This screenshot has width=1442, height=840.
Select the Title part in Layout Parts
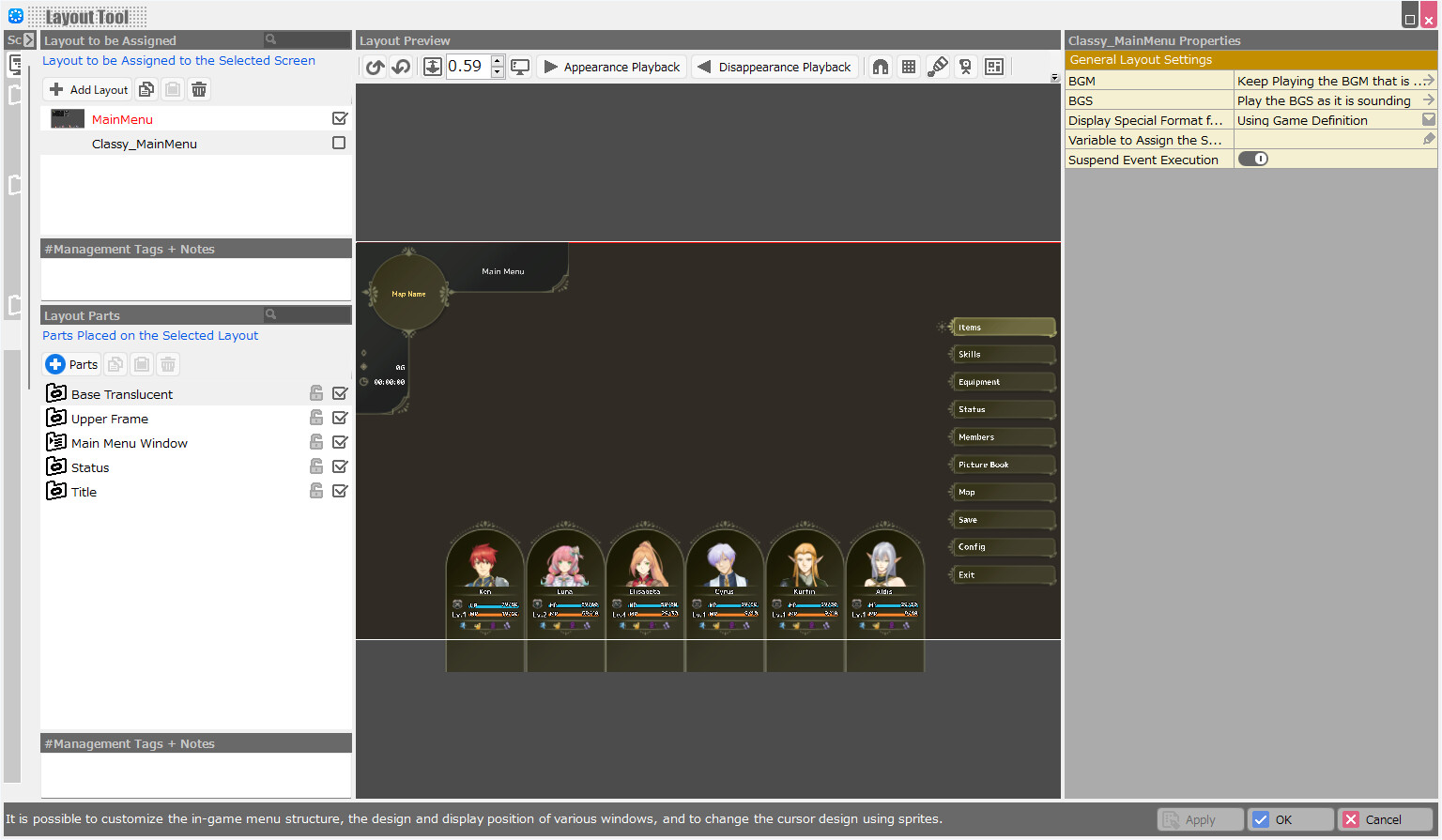(84, 491)
